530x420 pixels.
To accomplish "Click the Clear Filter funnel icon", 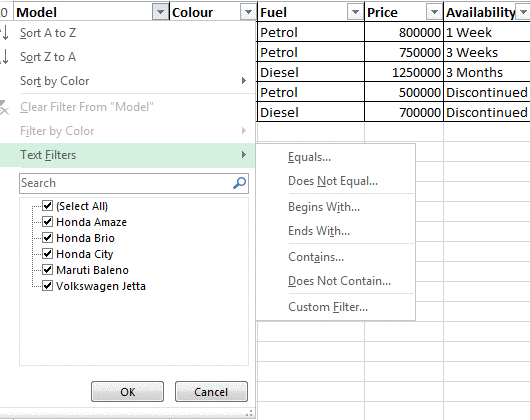I will click(4, 107).
